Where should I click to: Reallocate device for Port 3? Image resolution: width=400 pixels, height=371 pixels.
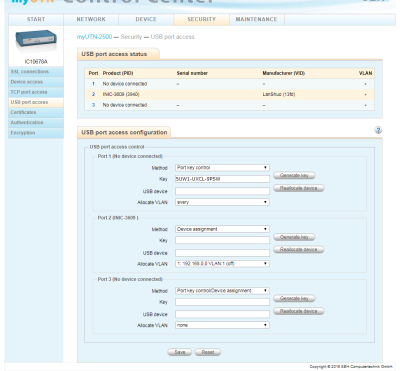[x=299, y=311]
